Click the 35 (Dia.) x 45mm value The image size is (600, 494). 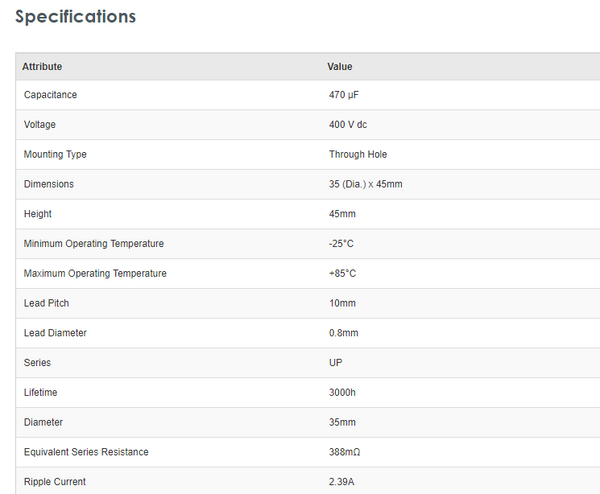366,184
